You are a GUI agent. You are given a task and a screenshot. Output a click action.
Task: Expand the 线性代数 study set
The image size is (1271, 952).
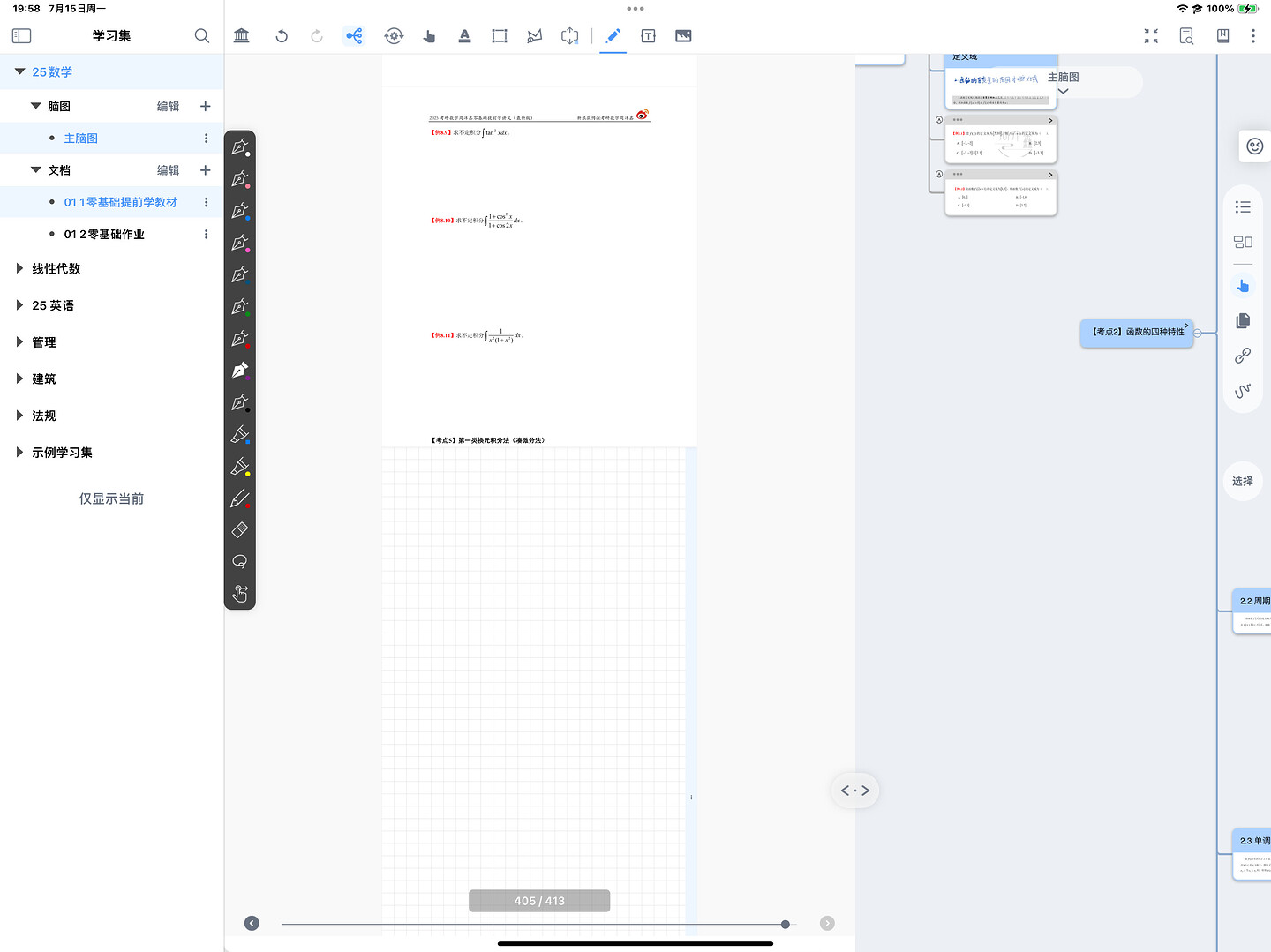[19, 268]
